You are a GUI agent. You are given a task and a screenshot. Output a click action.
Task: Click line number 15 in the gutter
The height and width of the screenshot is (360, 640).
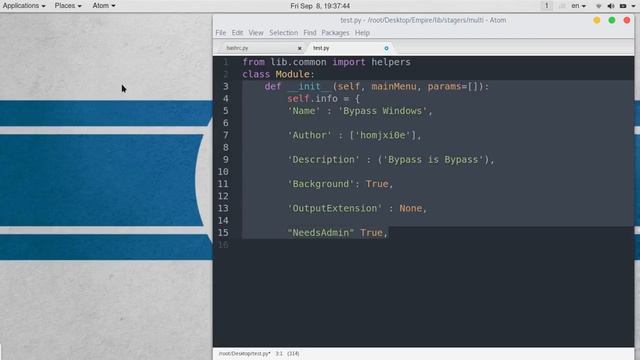pyautogui.click(x=223, y=233)
